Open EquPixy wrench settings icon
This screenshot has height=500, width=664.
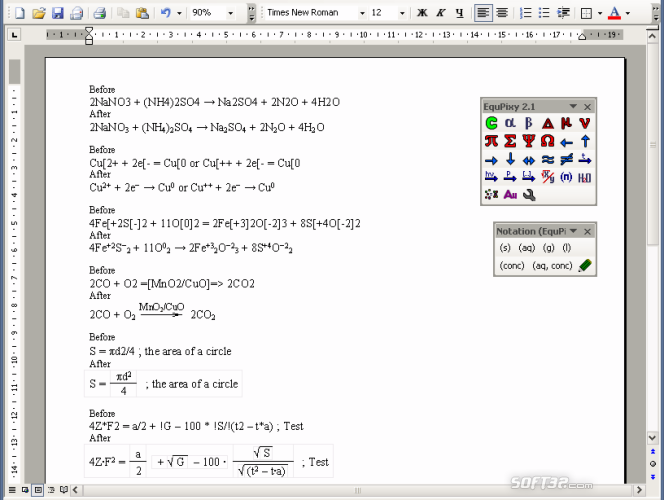click(x=529, y=195)
